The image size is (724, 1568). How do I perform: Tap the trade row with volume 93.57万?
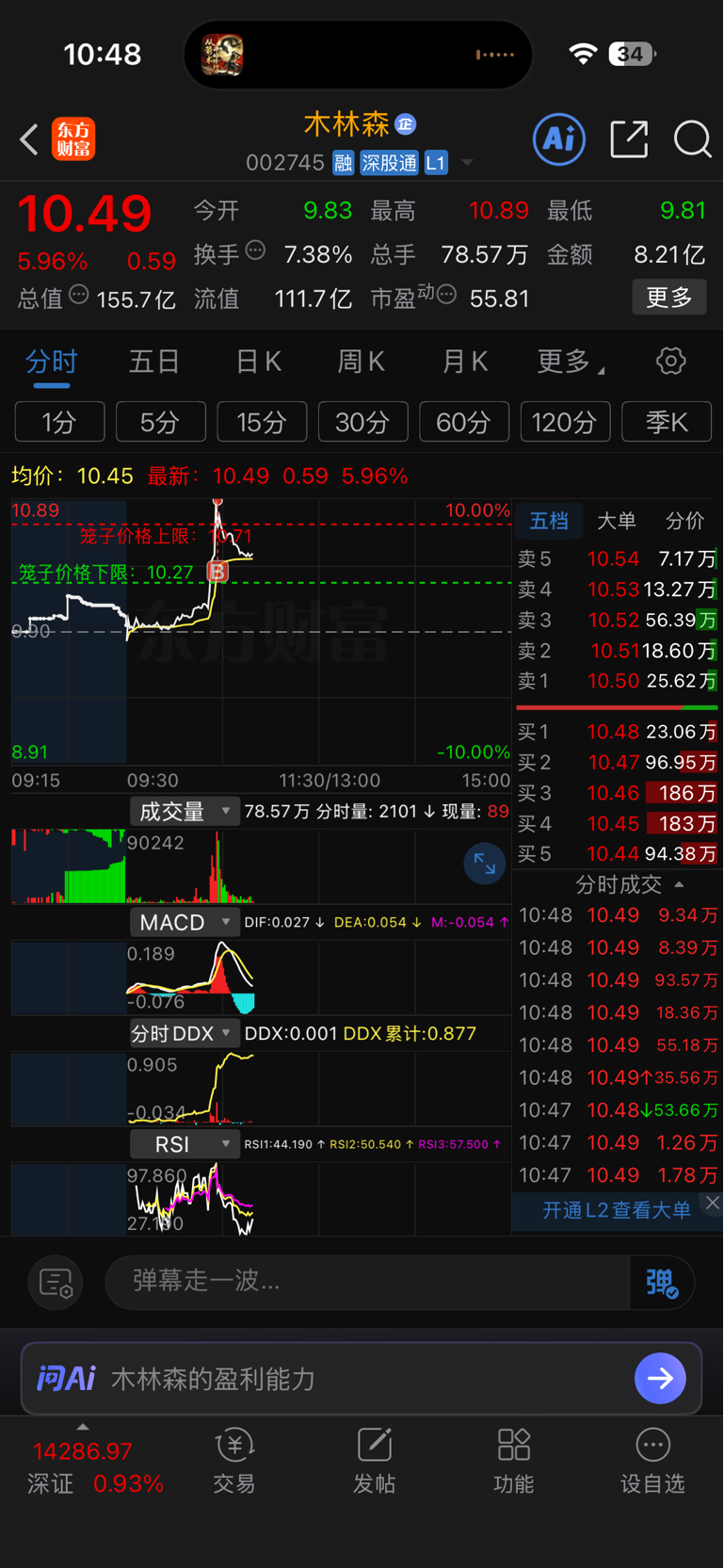pyautogui.click(x=618, y=980)
